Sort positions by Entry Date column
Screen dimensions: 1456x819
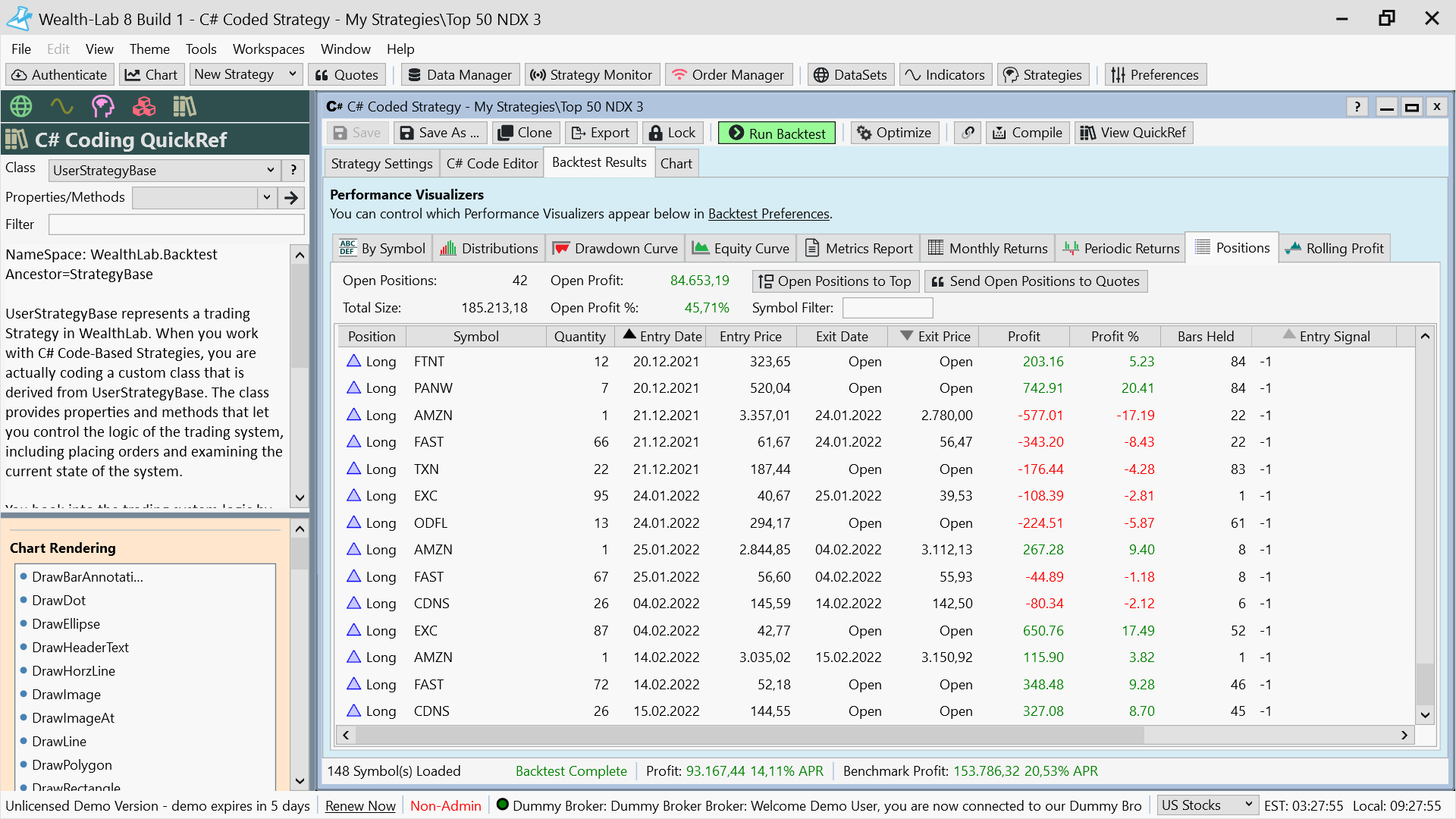(662, 336)
